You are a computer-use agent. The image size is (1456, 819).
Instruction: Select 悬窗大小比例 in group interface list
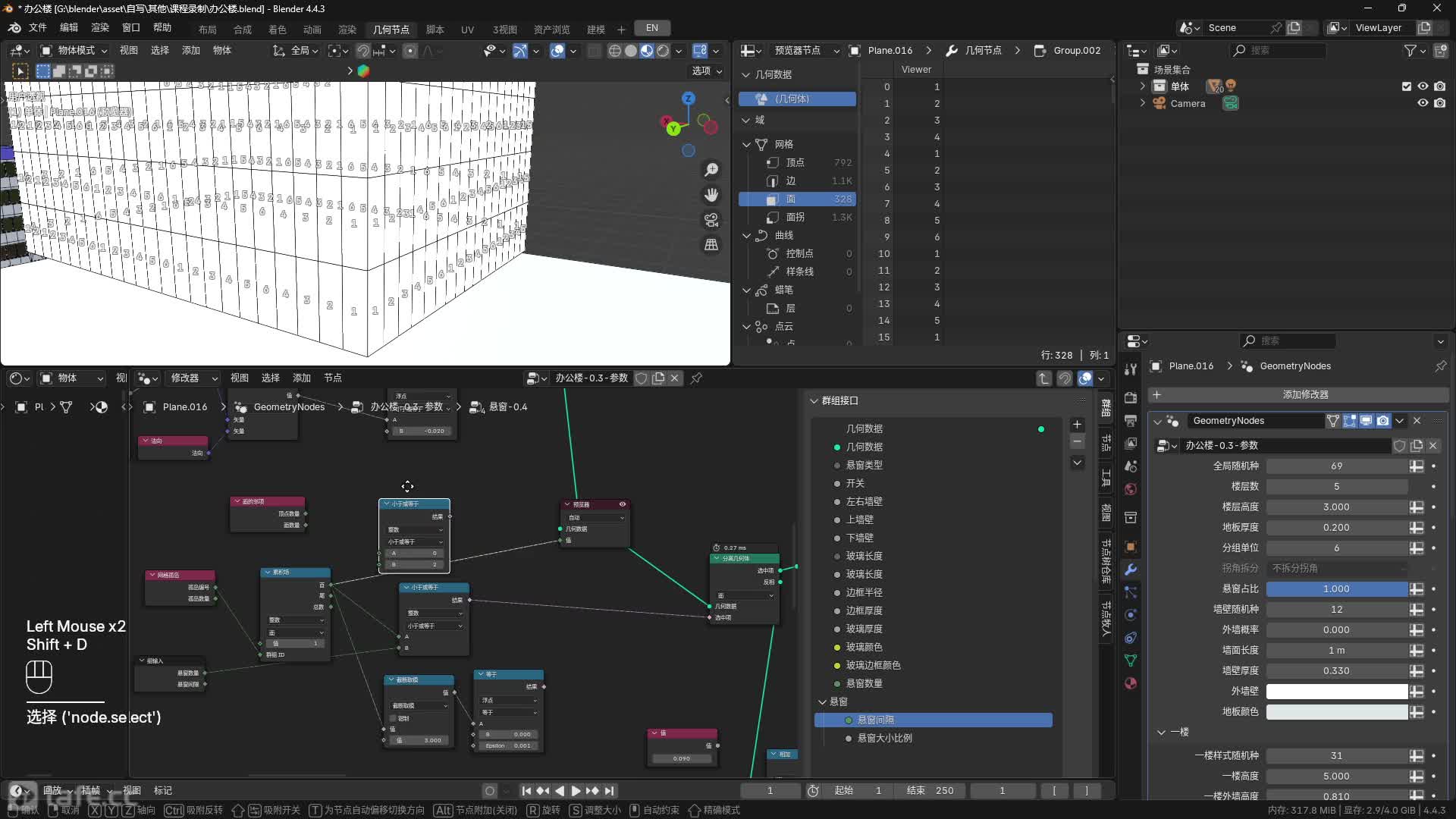click(884, 739)
